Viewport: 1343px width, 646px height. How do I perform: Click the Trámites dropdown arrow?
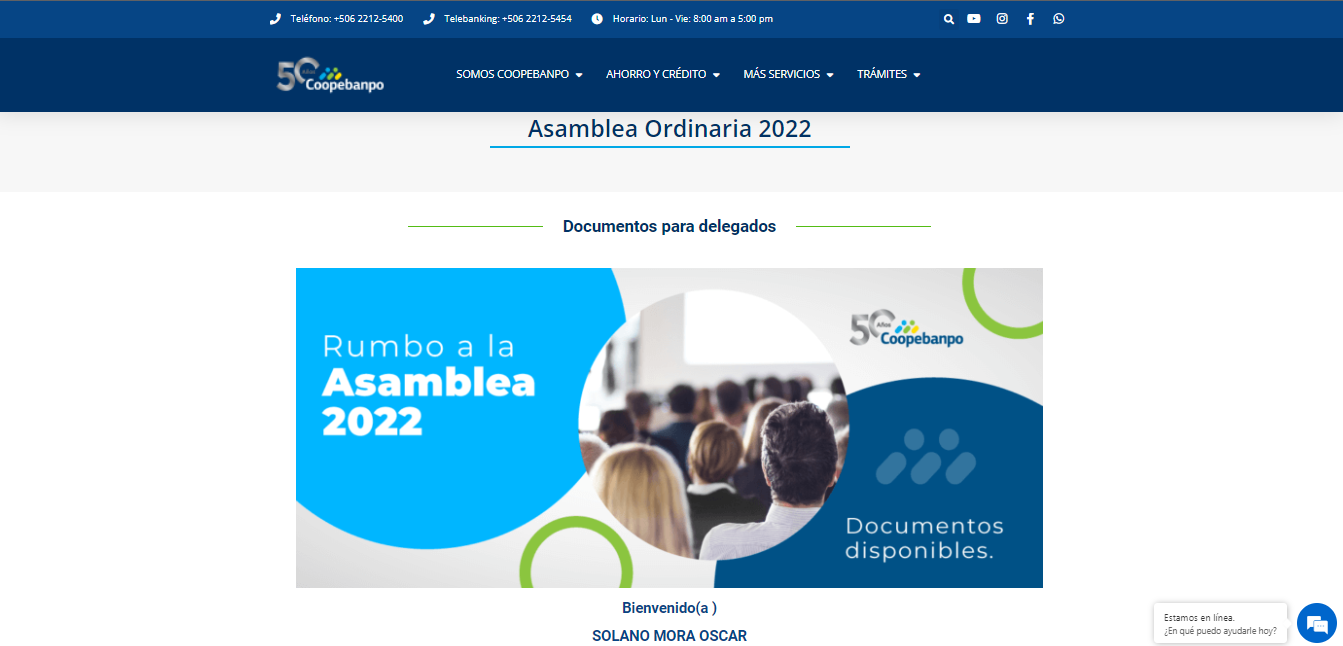point(917,75)
